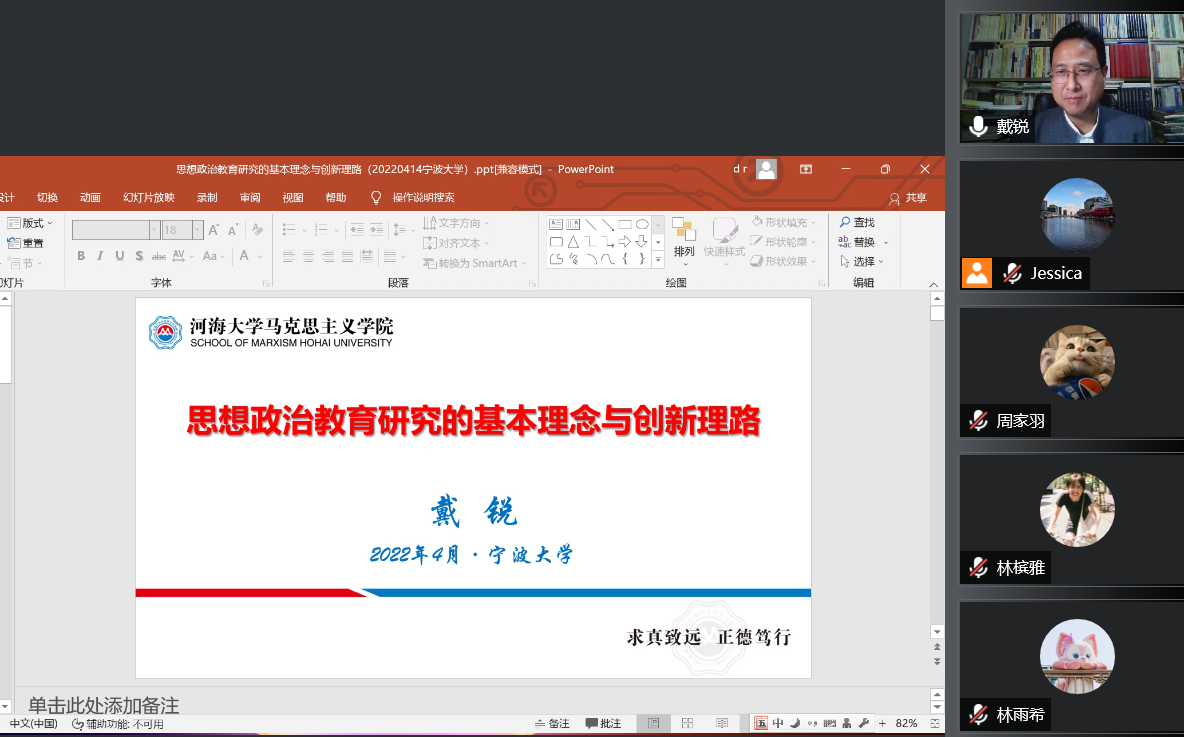
Task: Click the ribbon display options icon
Action: [x=806, y=169]
